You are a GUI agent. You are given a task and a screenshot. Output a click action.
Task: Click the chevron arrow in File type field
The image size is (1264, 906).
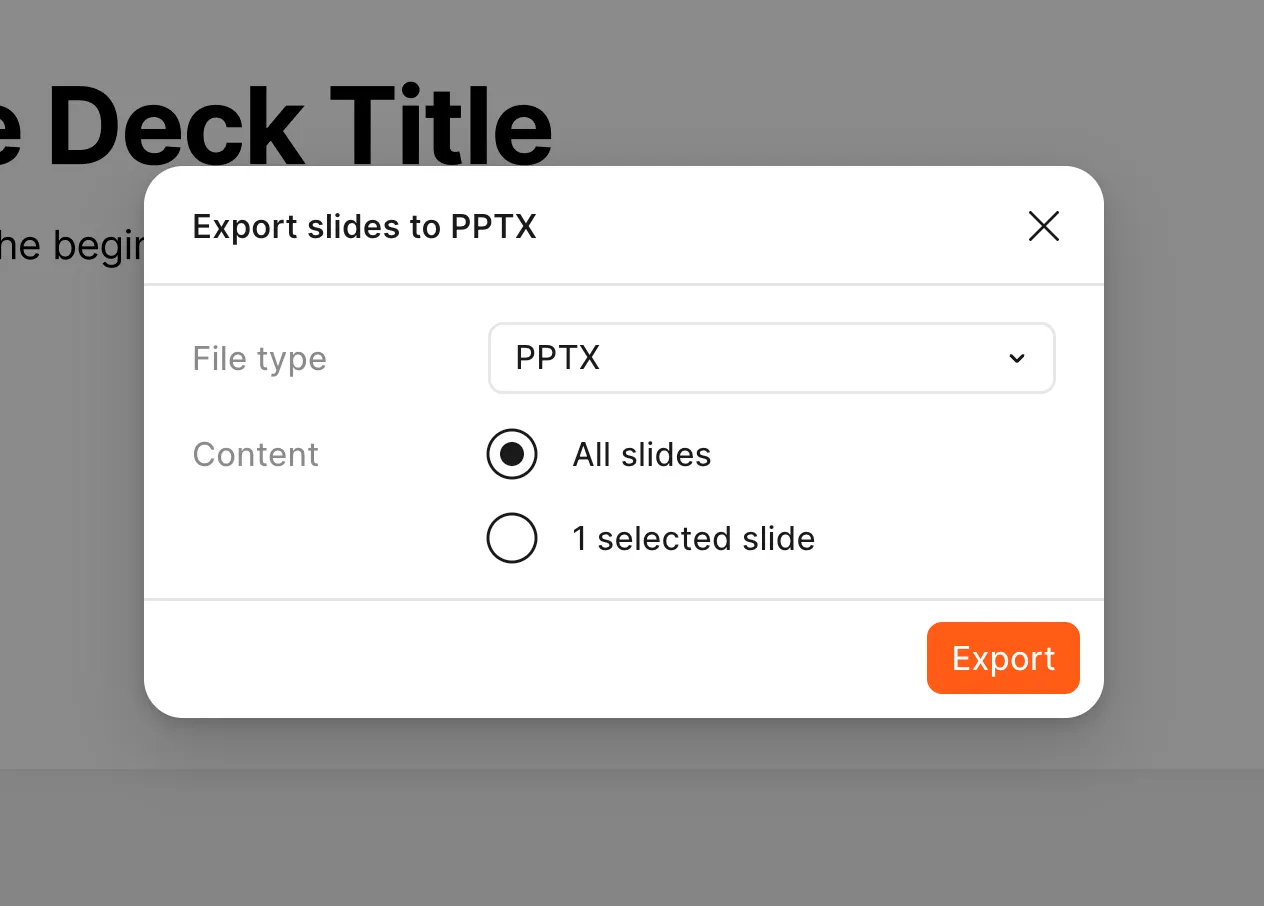[x=1017, y=358]
